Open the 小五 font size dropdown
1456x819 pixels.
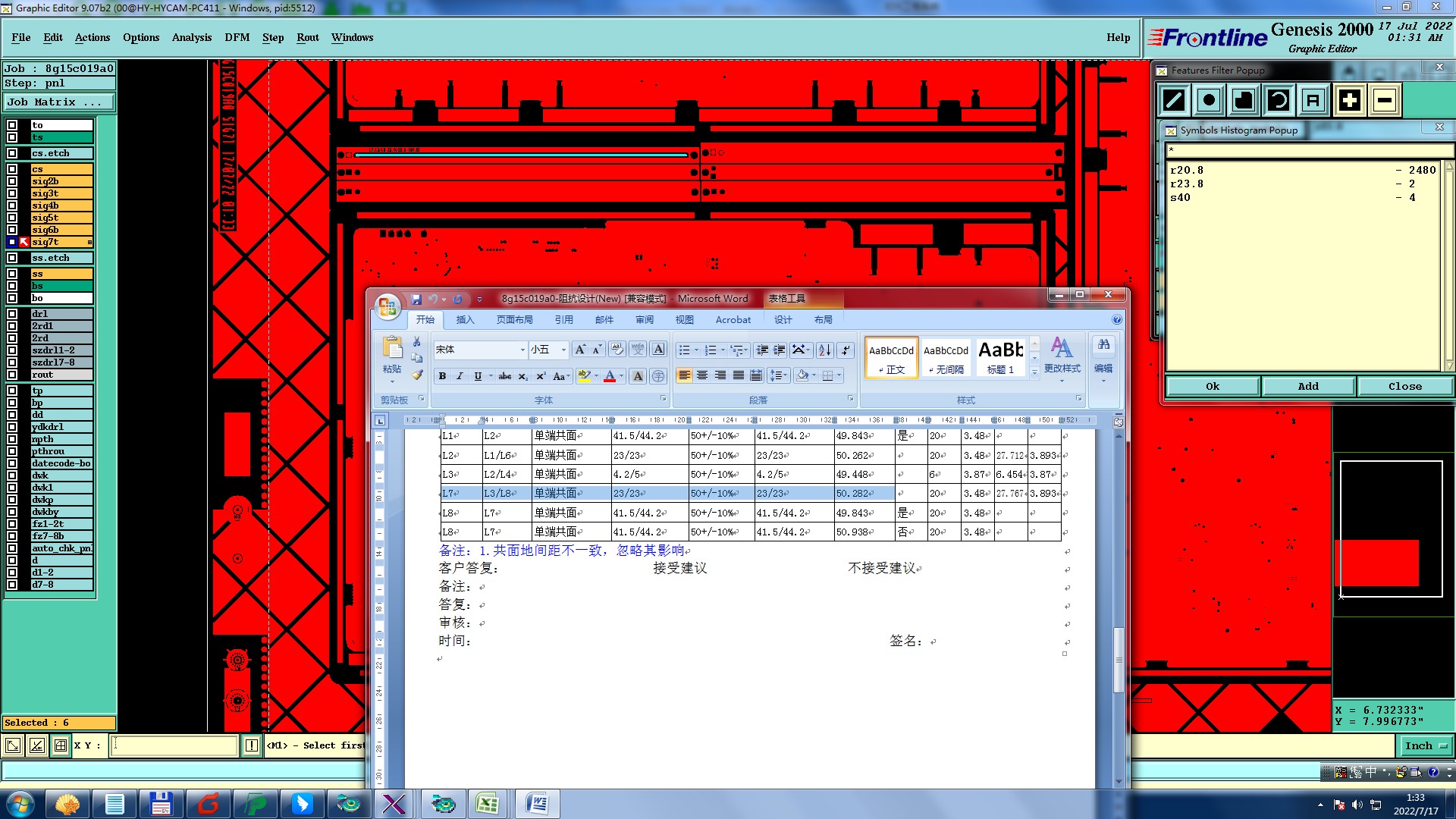click(x=563, y=350)
